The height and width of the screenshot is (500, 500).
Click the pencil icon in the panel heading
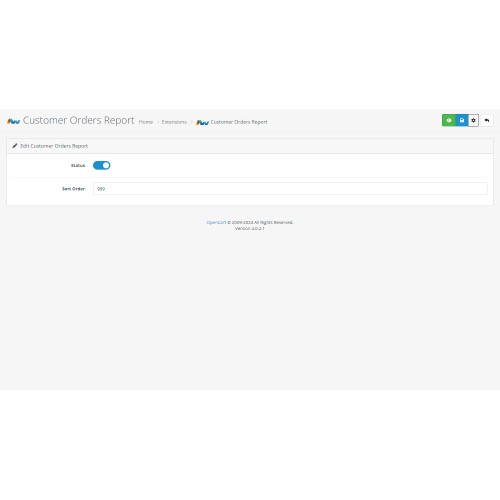point(15,146)
